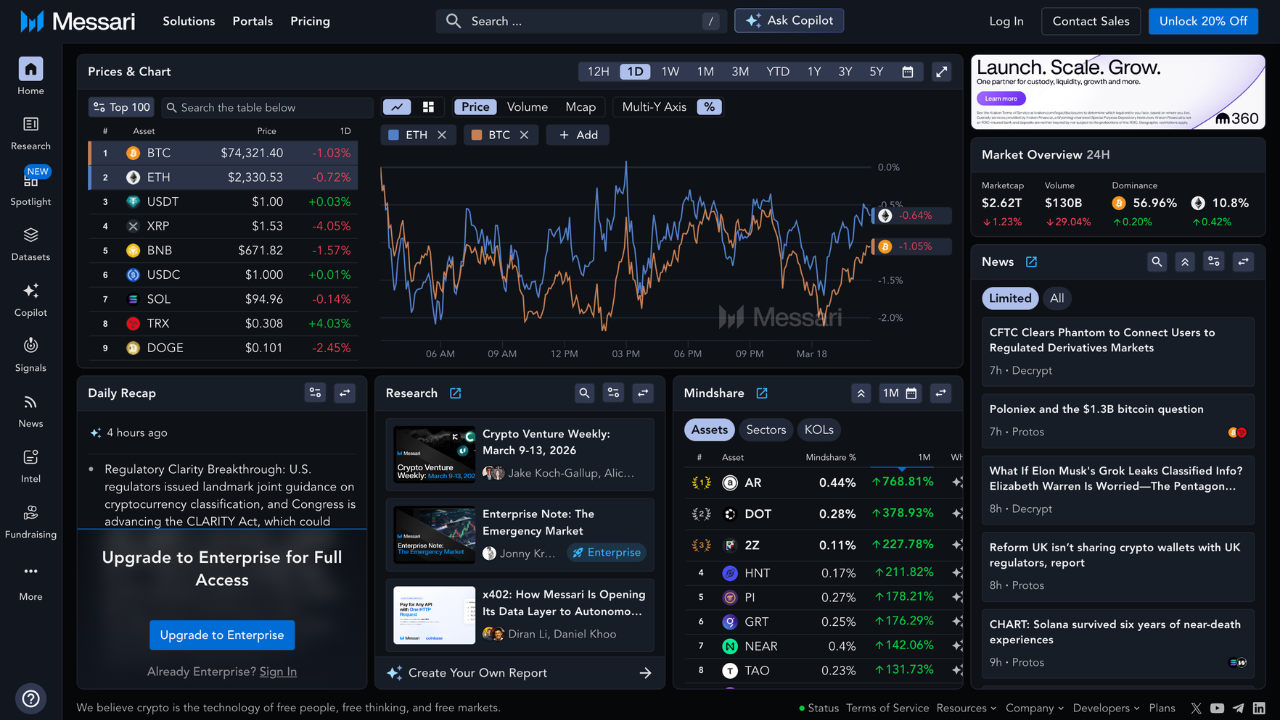Open Messari's Telegram link
The width and height of the screenshot is (1280, 720).
(1239, 708)
